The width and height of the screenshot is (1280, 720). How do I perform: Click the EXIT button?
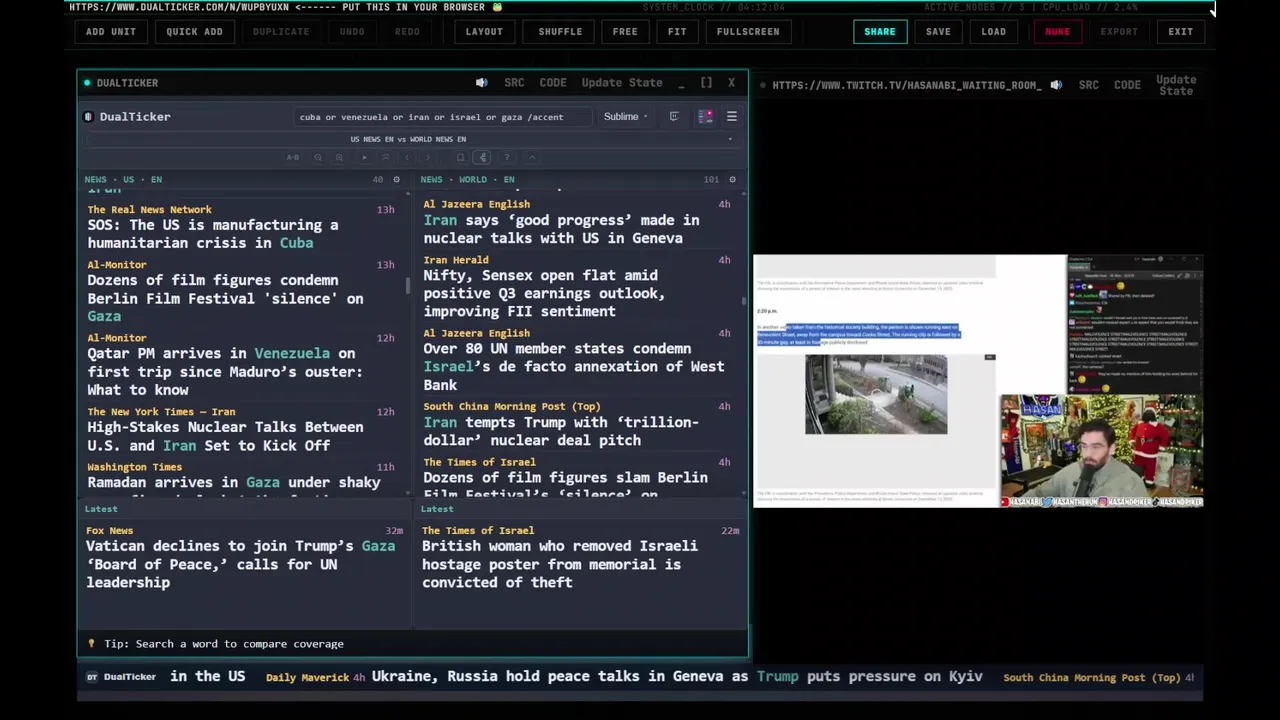1181,31
